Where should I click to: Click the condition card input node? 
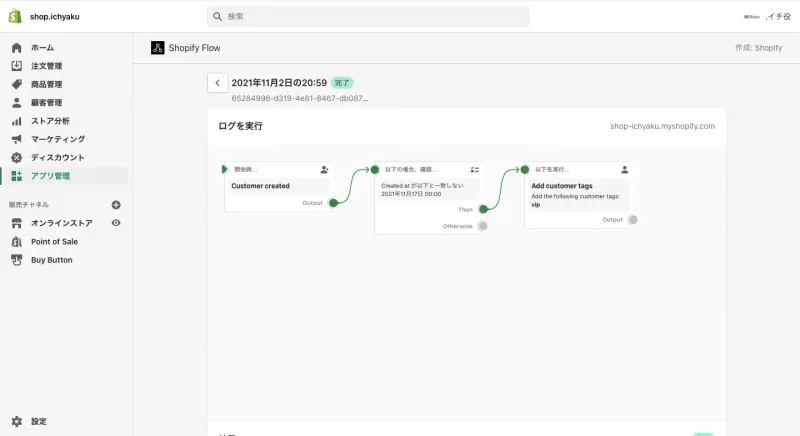375,169
